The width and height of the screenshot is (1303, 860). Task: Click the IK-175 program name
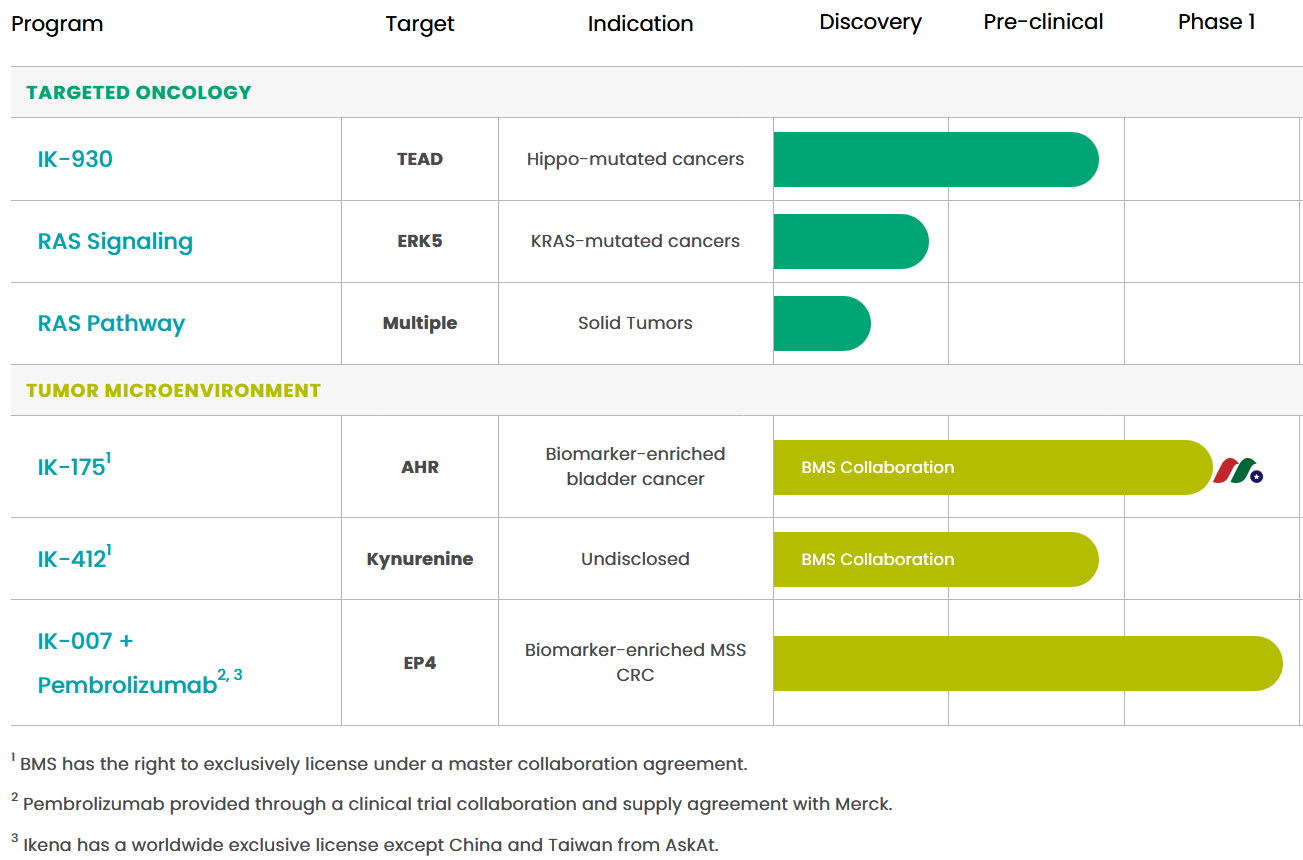[x=72, y=467]
